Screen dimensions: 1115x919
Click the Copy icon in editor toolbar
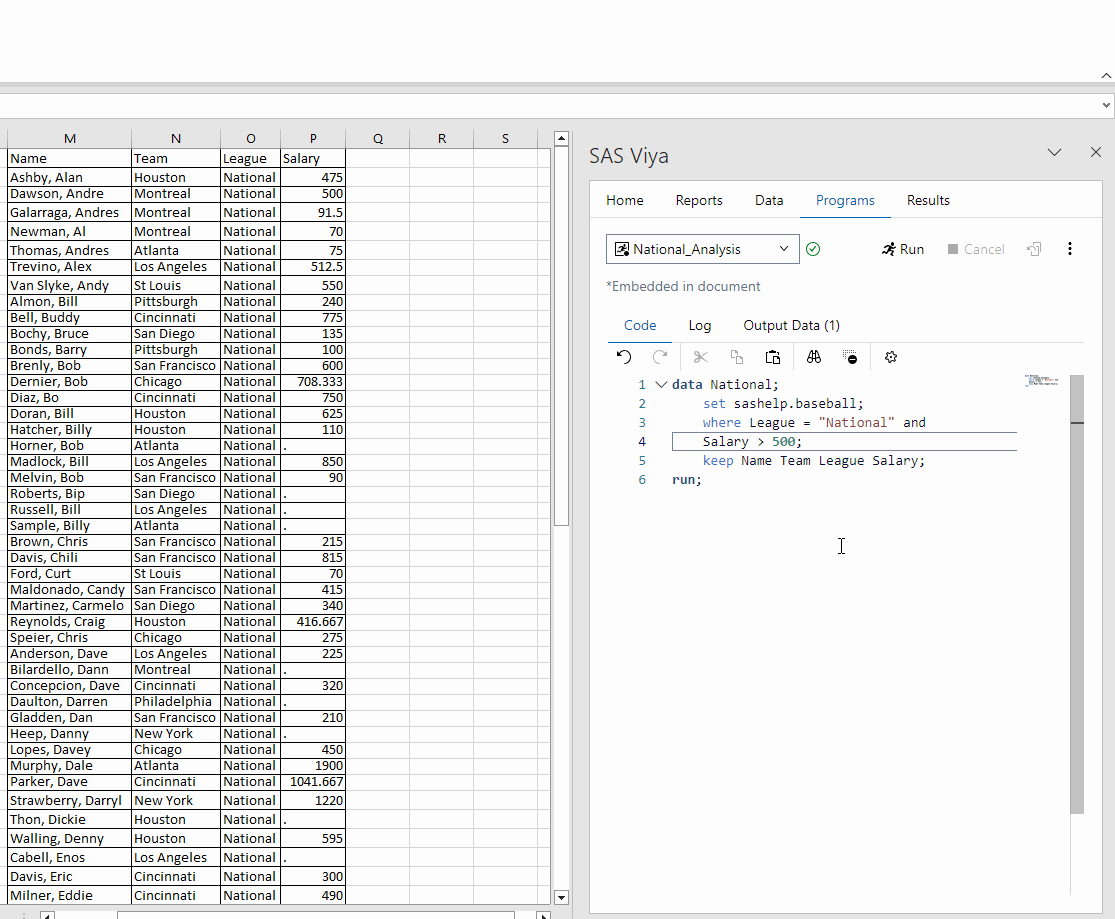(x=737, y=357)
